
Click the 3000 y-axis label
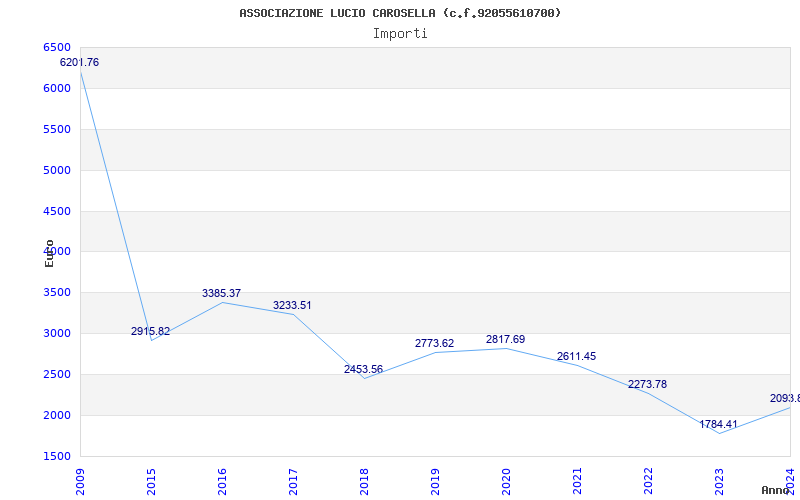pyautogui.click(x=57, y=334)
